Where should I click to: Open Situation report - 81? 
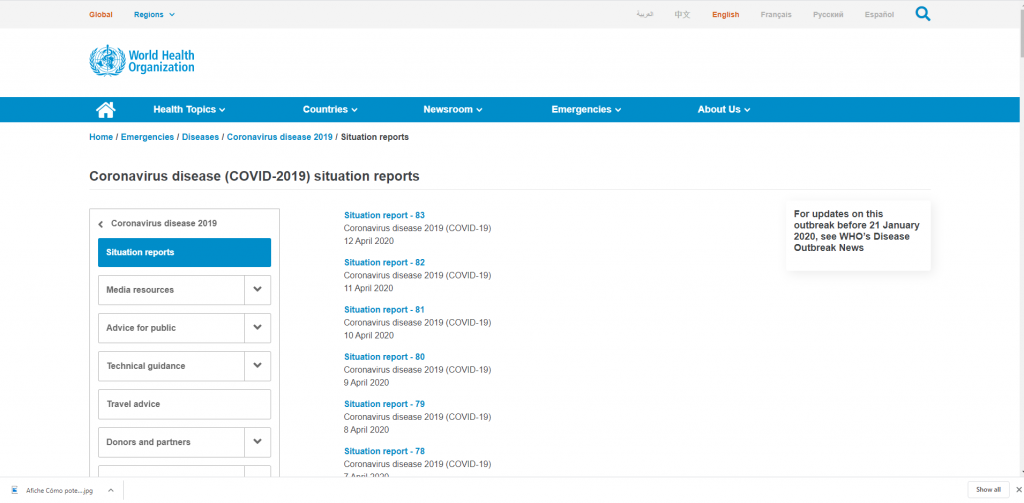[385, 309]
